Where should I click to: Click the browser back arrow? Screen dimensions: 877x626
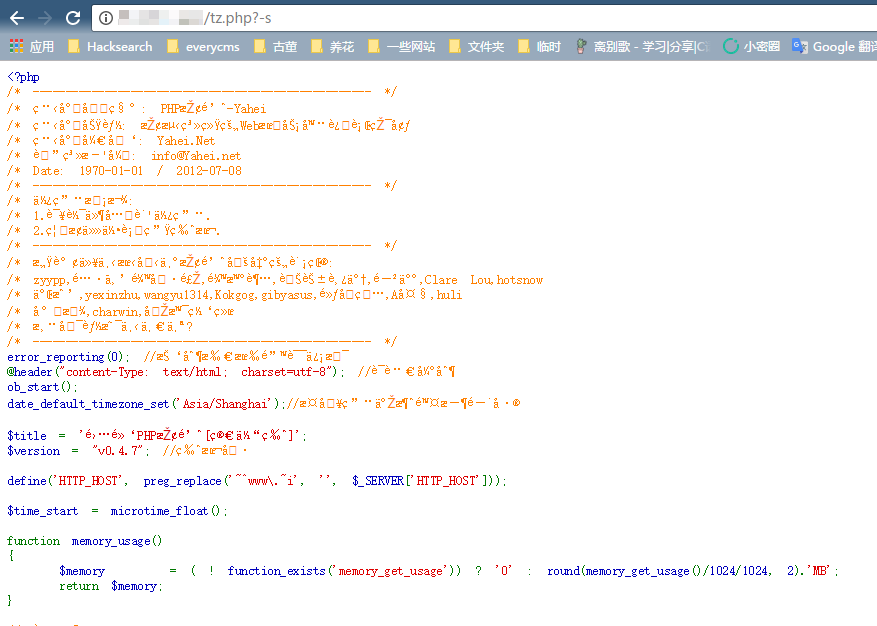[17, 17]
